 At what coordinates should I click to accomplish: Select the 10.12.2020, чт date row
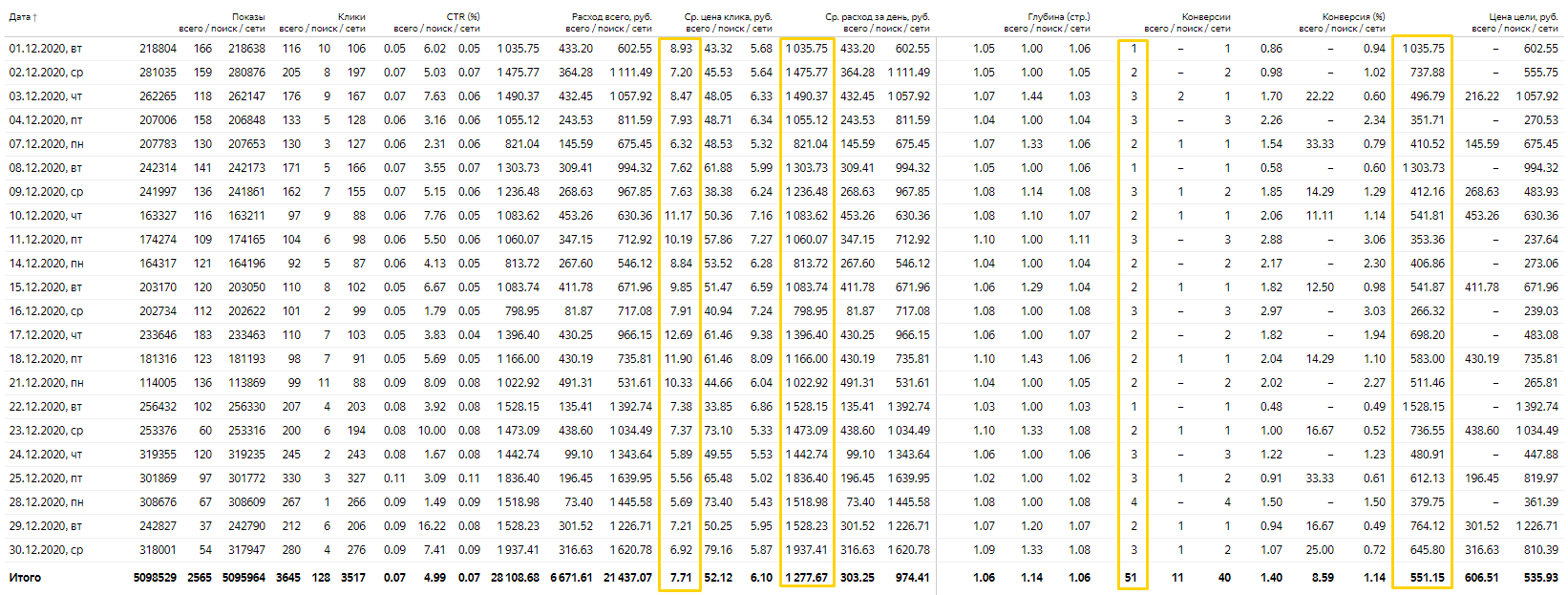click(x=47, y=215)
